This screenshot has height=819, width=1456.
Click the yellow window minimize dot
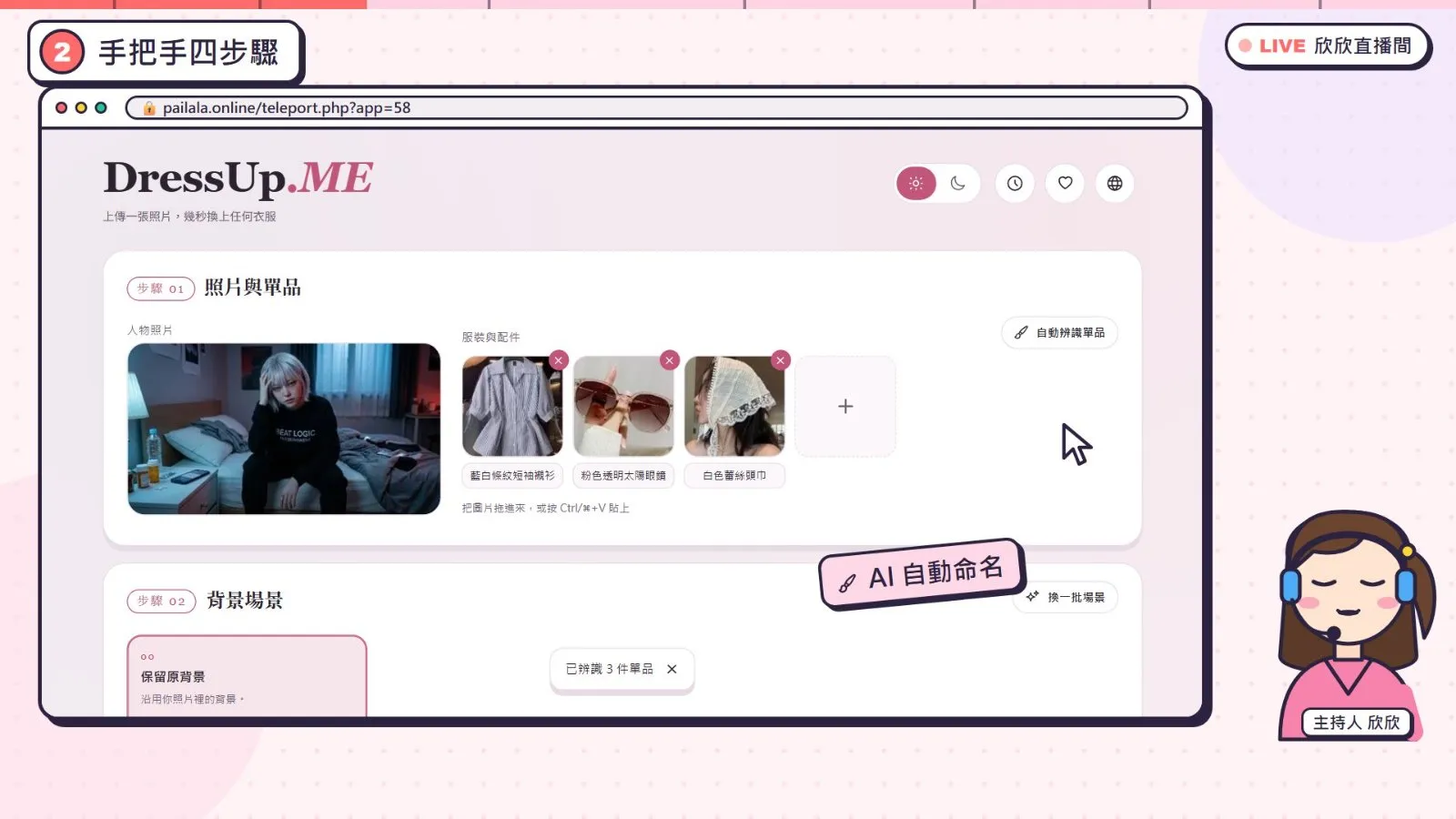(81, 107)
